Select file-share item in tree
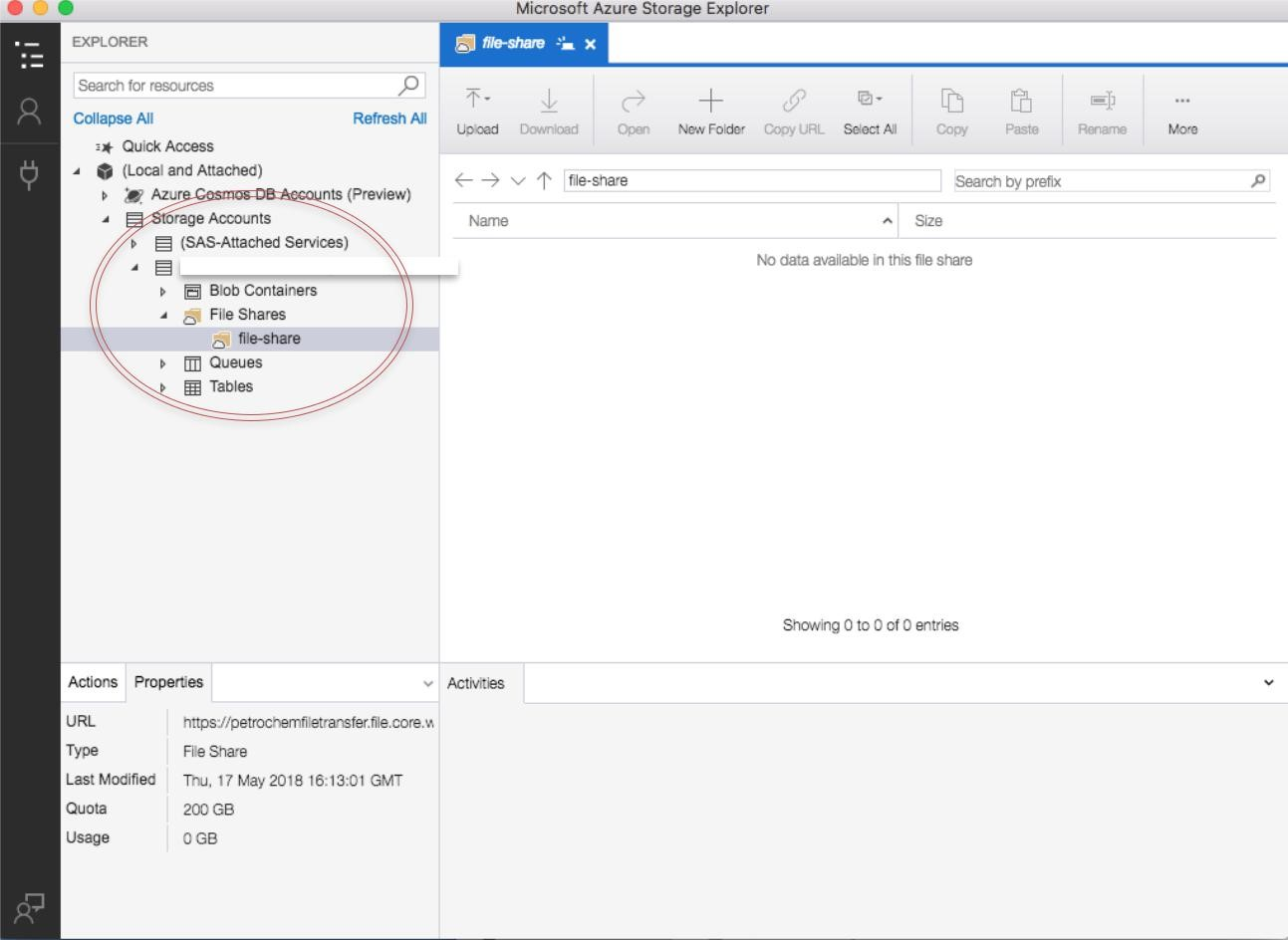 pyautogui.click(x=269, y=339)
